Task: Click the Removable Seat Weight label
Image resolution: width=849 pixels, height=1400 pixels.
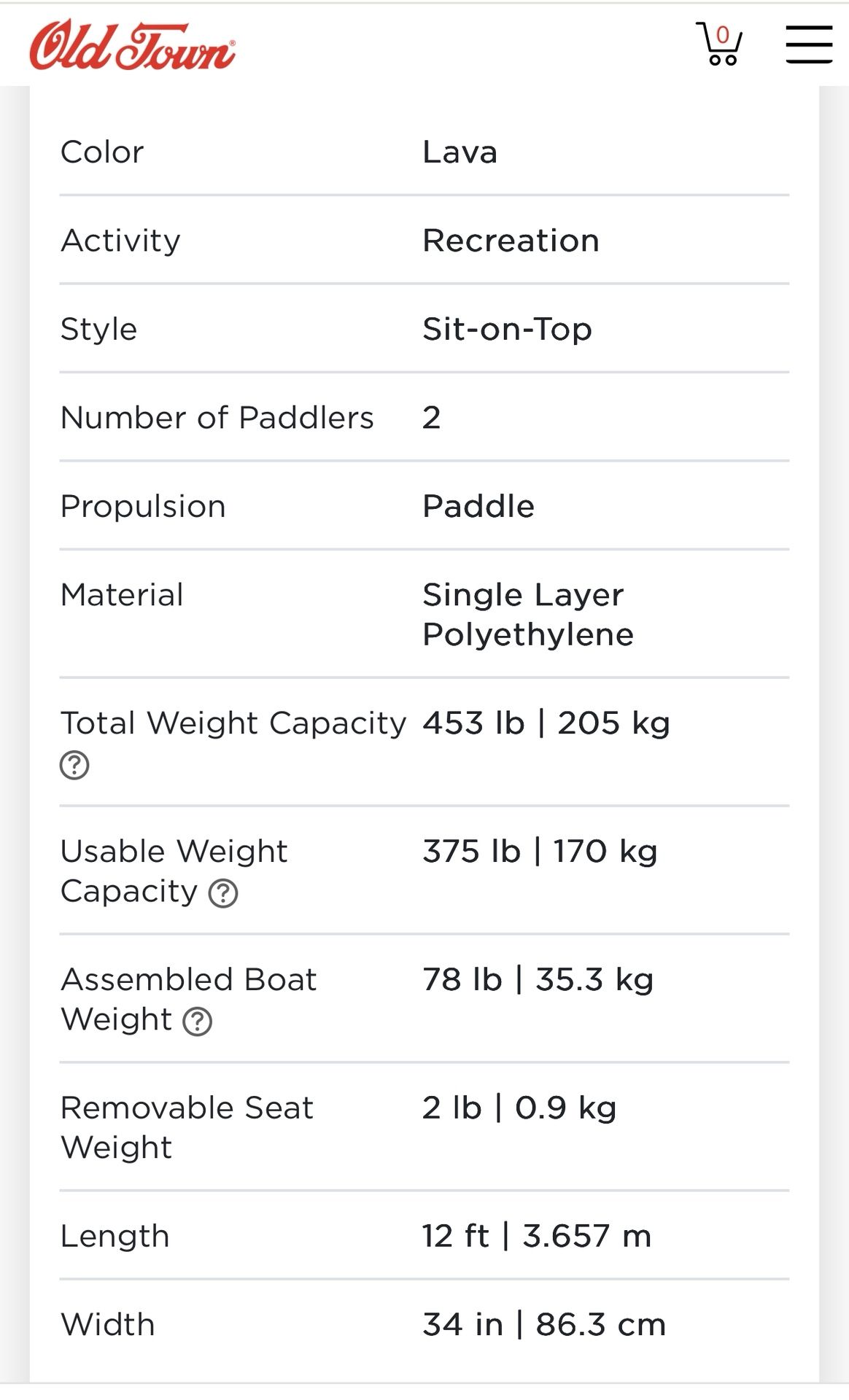Action: click(187, 1127)
